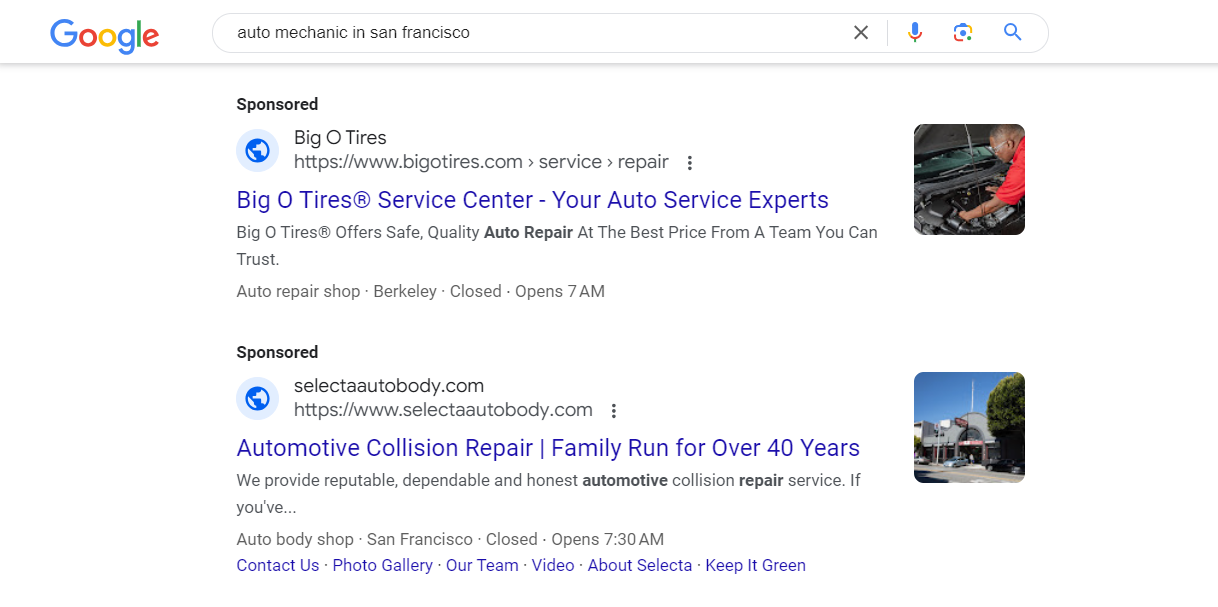Viewport: 1218px width, 607px height.
Task: Click the selectaautobody.com globe favicon
Action: [257, 398]
